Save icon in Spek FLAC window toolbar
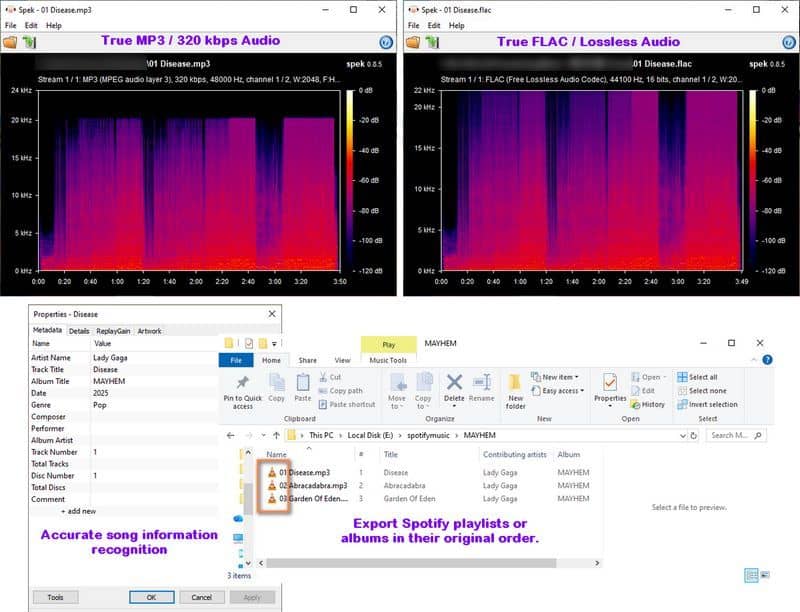The image size is (800, 612). tap(432, 42)
